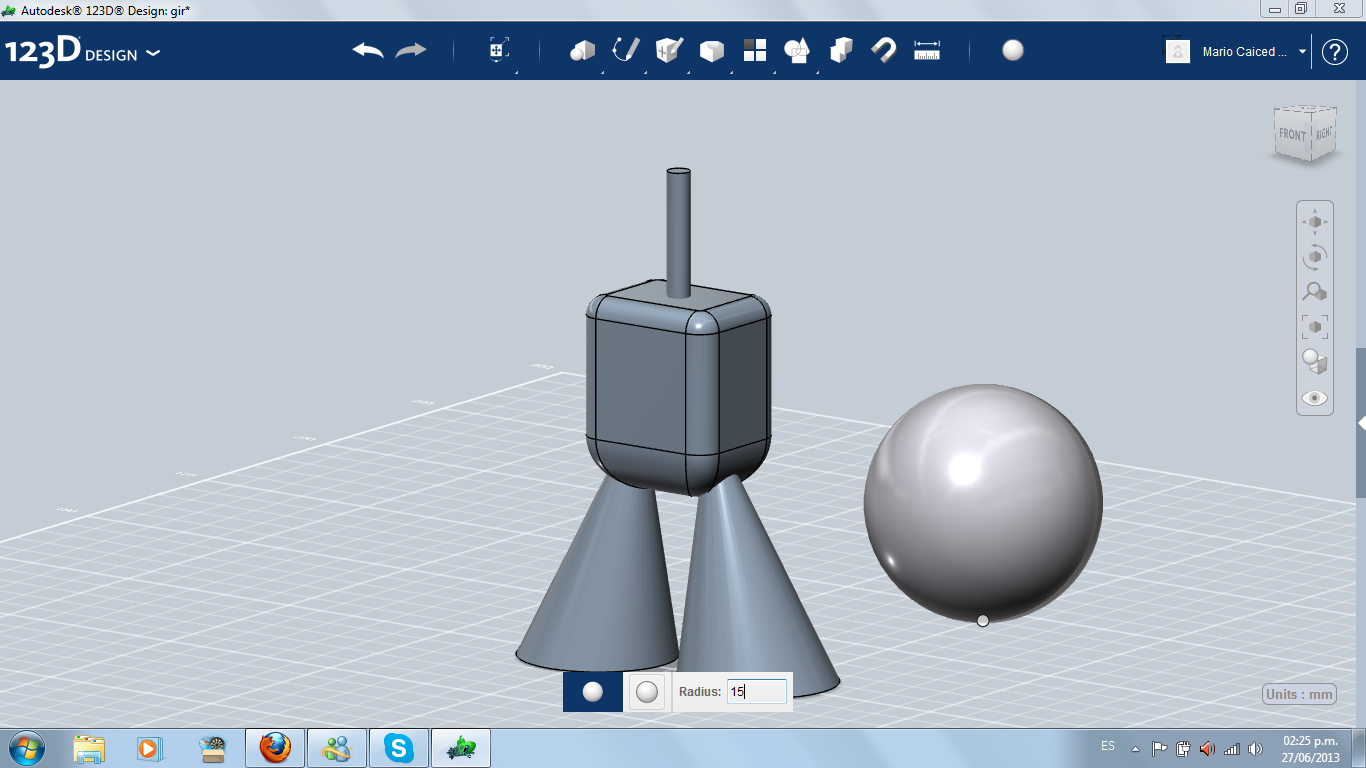This screenshot has width=1366, height=768.
Task: Click the power plug tray icon
Action: coord(1184,748)
